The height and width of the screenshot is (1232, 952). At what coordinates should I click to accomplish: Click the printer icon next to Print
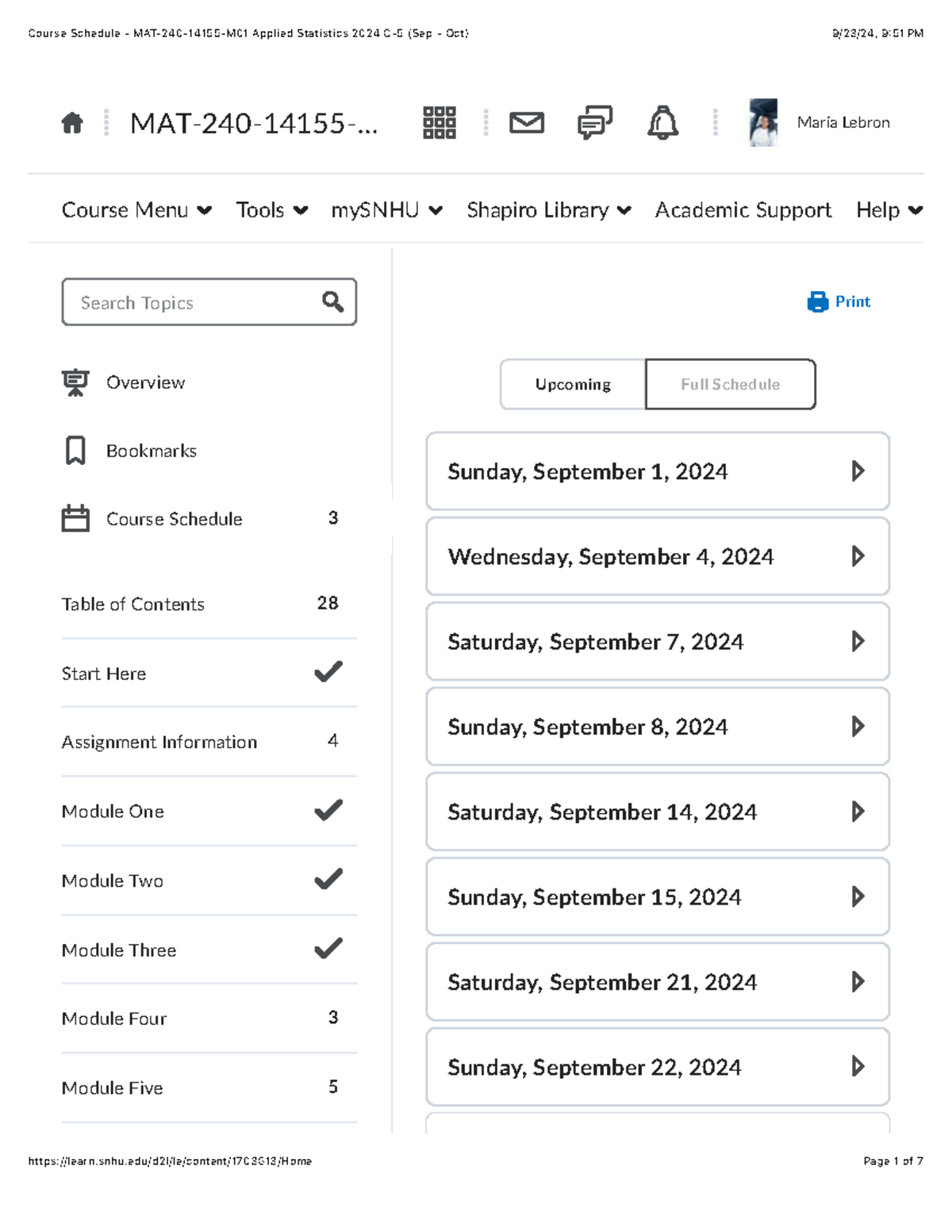(x=817, y=301)
